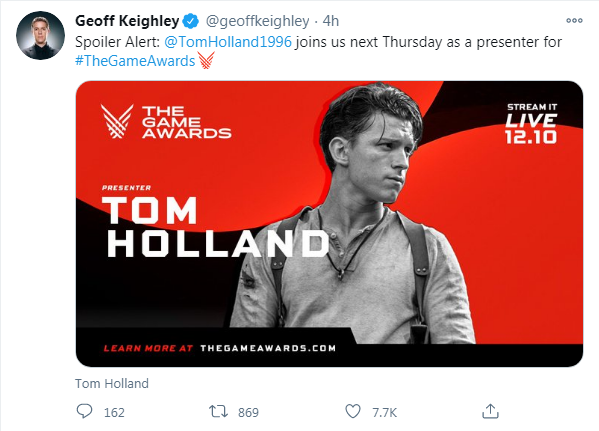This screenshot has width=599, height=431.
Task: Click the reply speech bubble icon
Action: pyautogui.click(x=84, y=412)
